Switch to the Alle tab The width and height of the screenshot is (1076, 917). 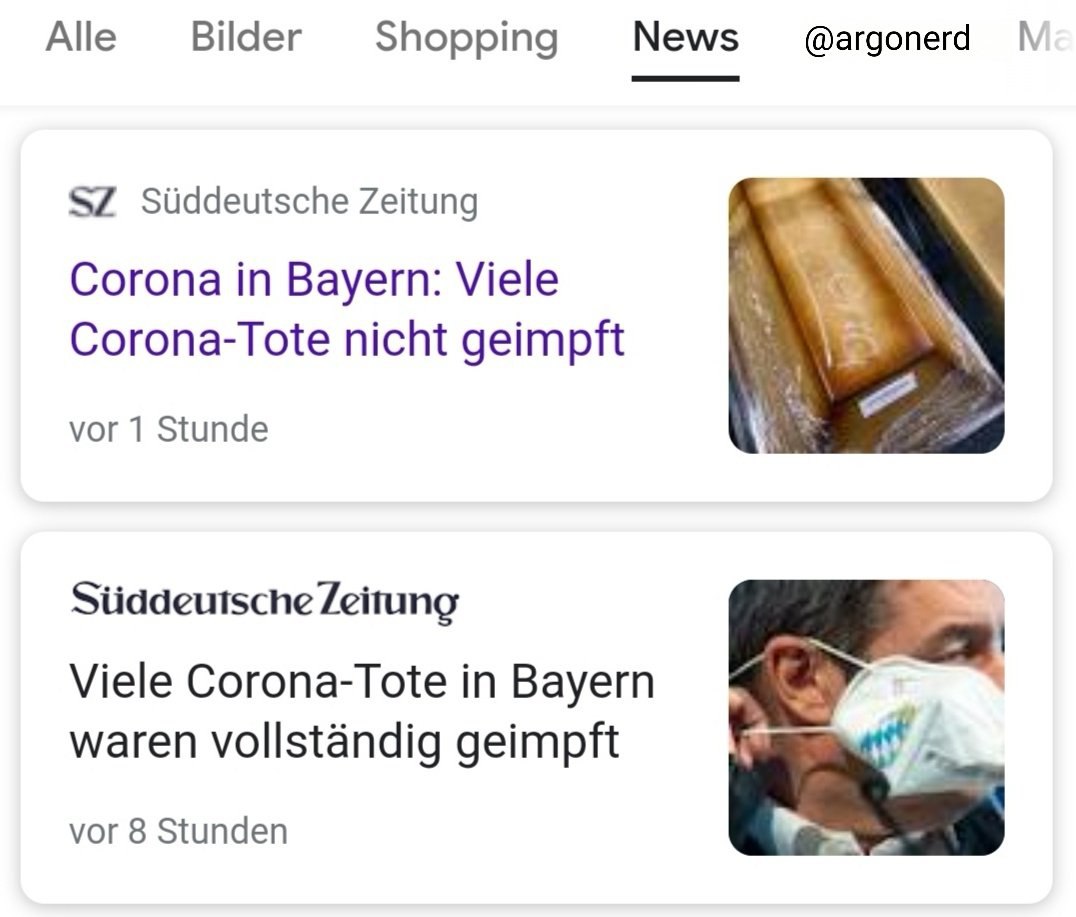(81, 38)
